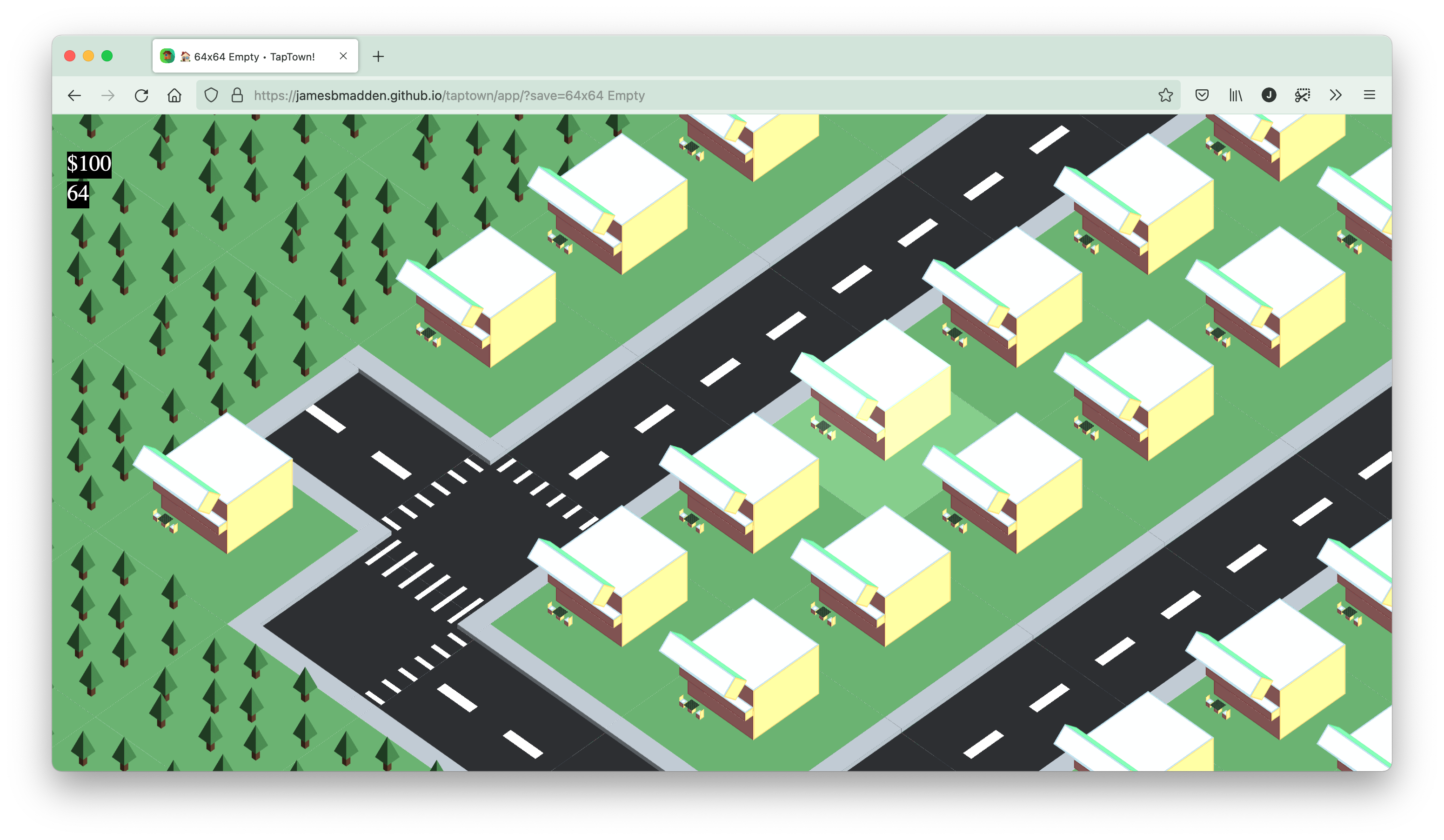
Task: Open the account profile J icon
Action: (x=1269, y=95)
